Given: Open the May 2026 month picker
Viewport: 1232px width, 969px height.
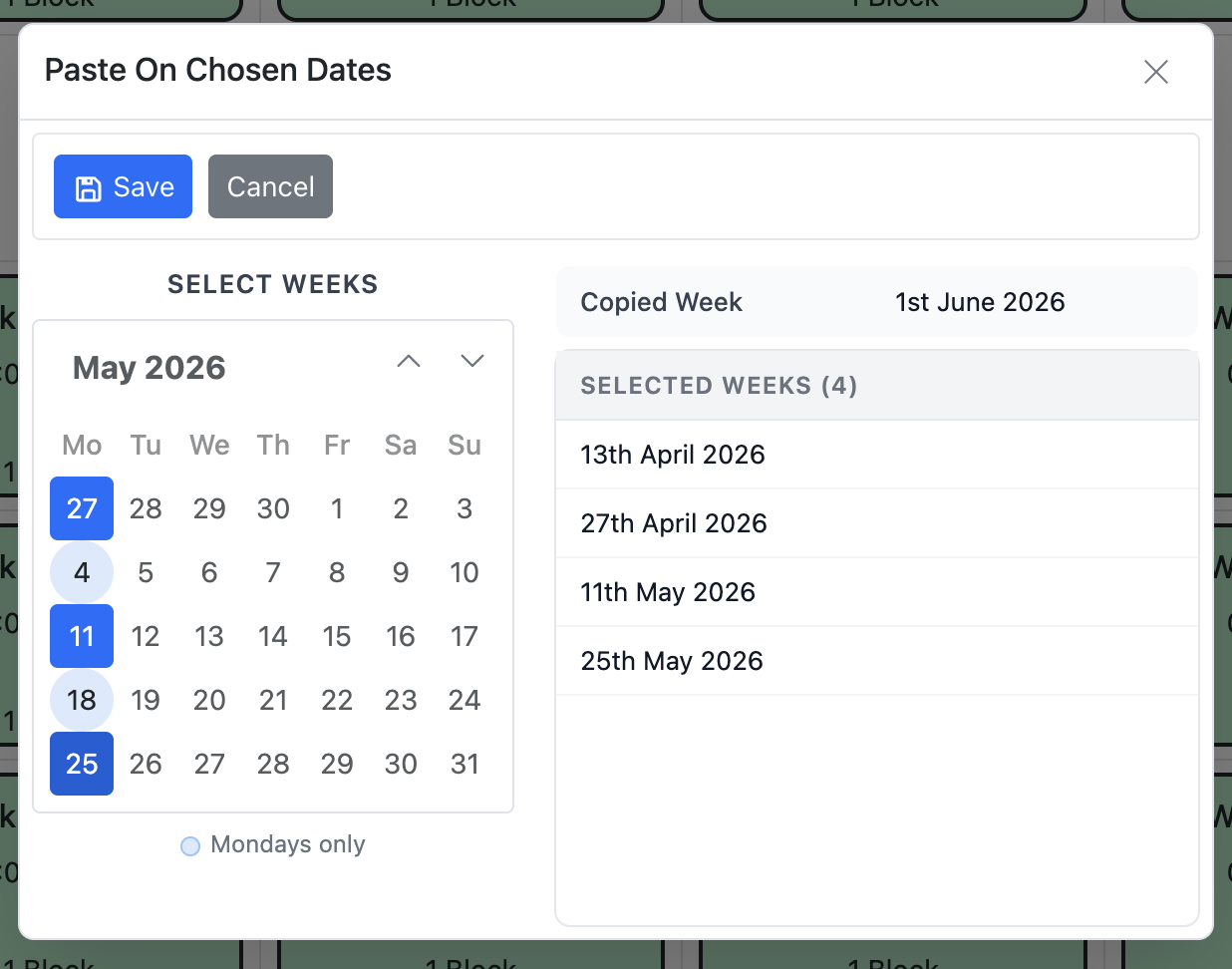Looking at the screenshot, I should tap(150, 368).
